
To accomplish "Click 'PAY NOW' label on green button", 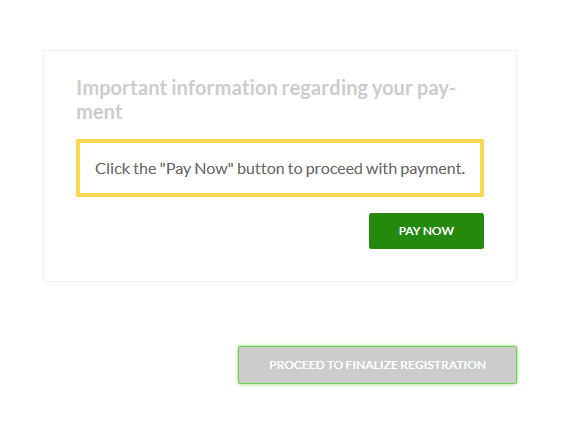I will 426,231.
